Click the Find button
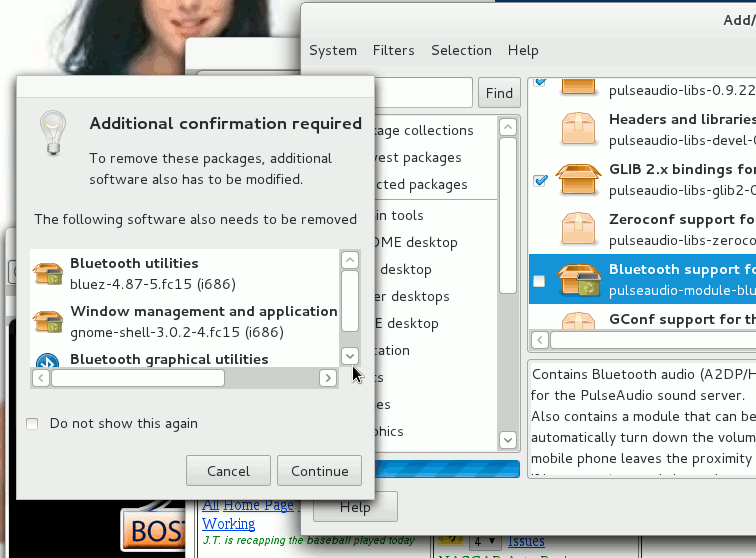The width and height of the screenshot is (756, 558). 500,93
